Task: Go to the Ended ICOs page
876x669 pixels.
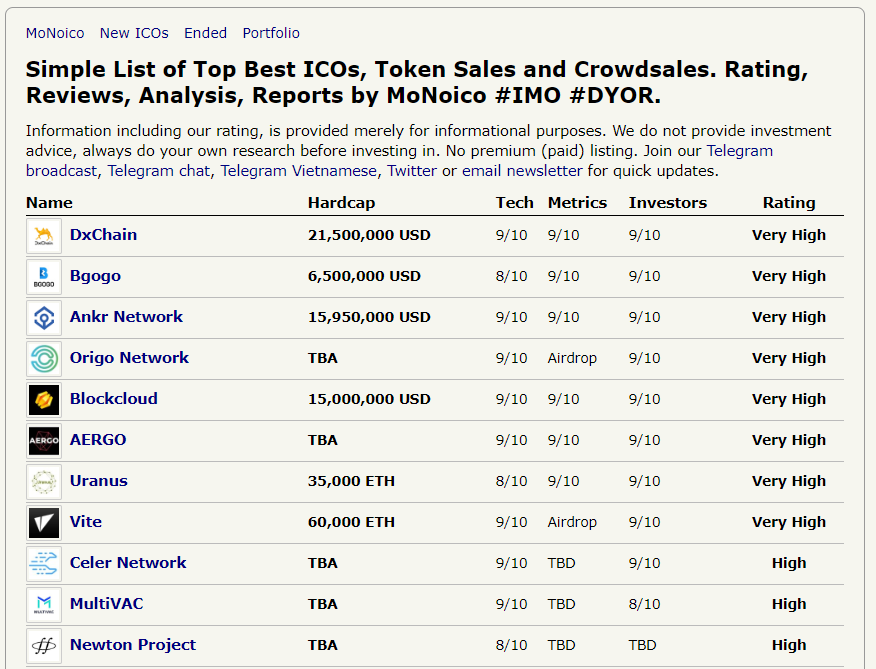Action: tap(205, 33)
